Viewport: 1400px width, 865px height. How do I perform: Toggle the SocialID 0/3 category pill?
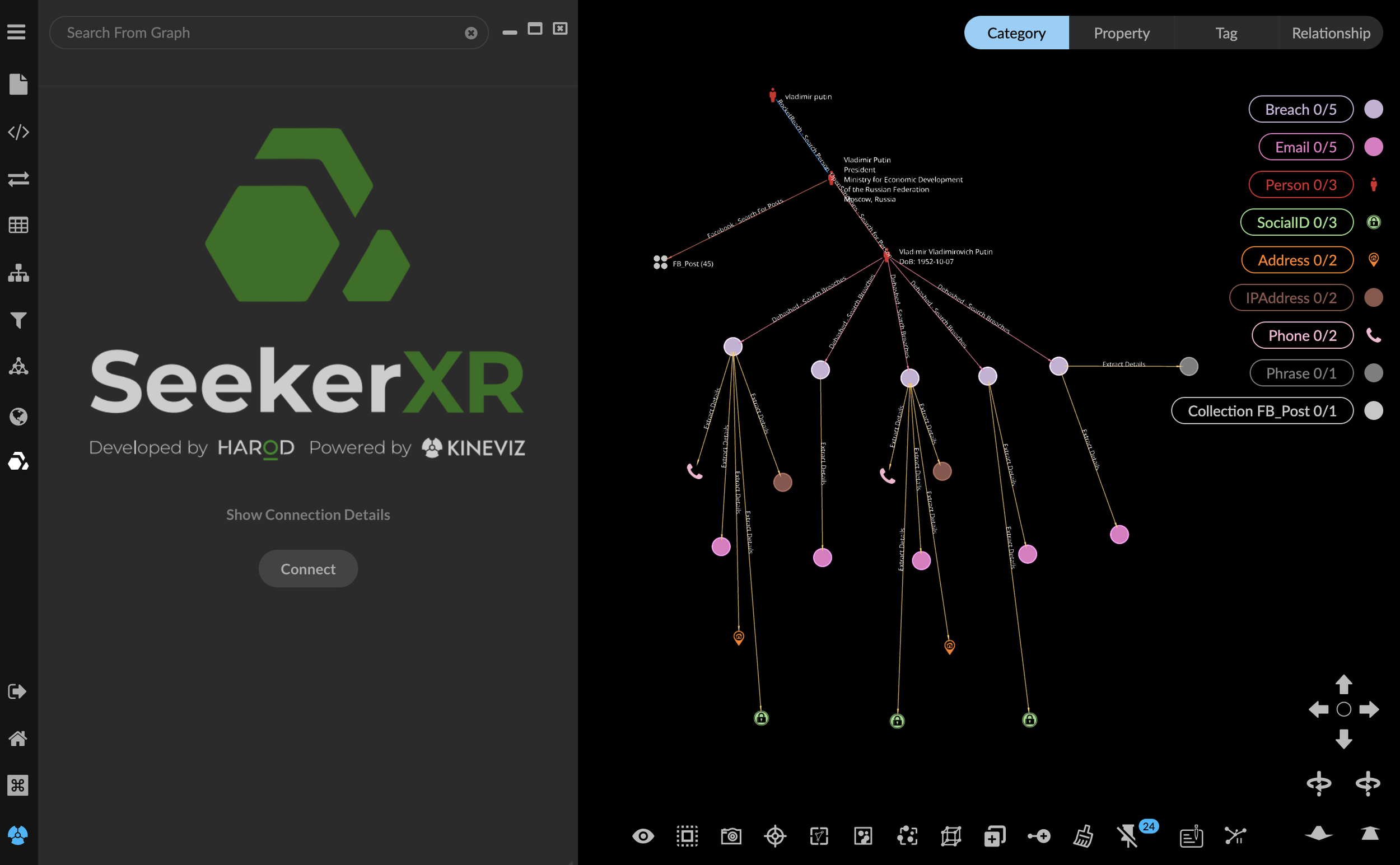1296,222
